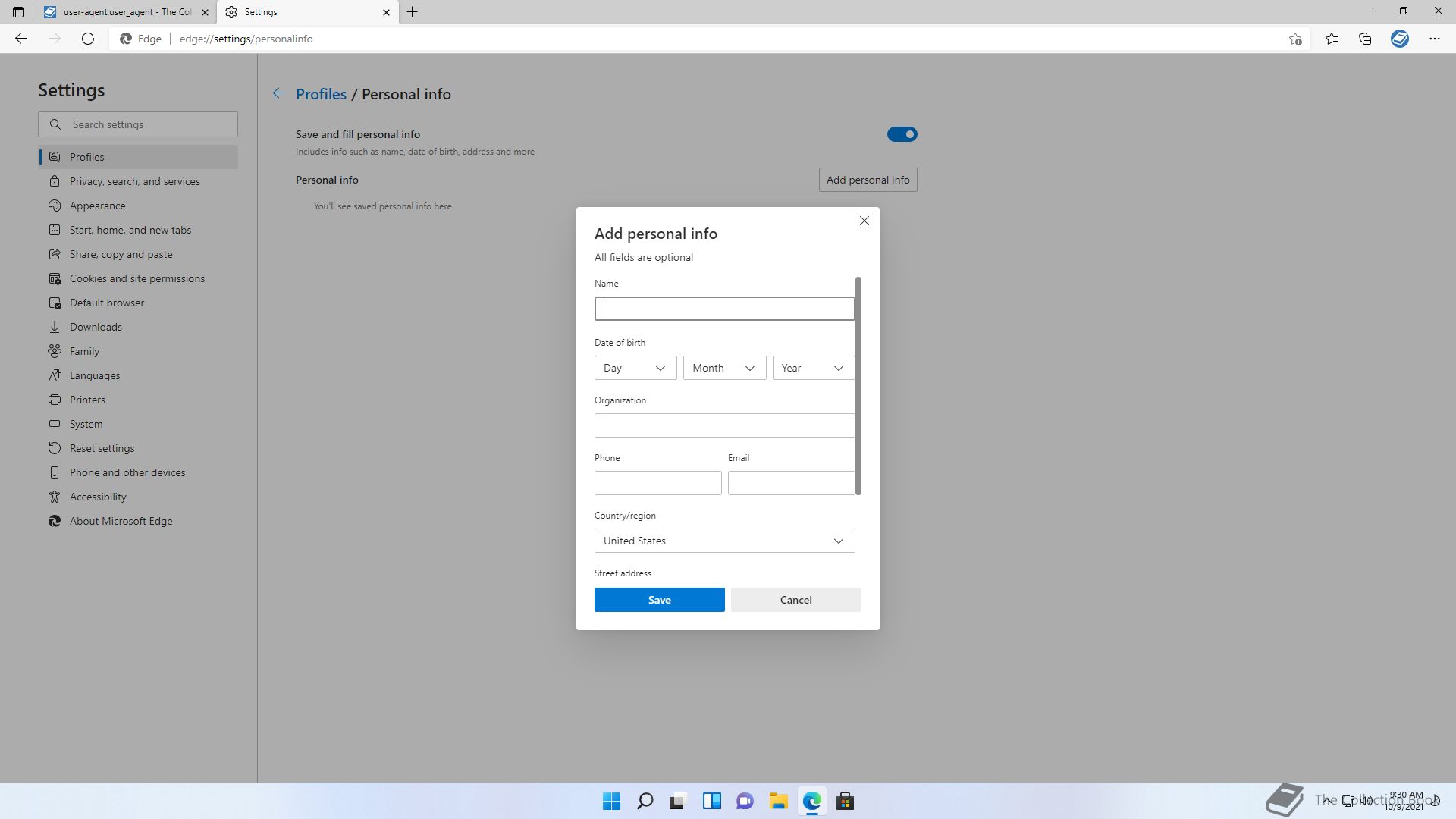Click the refresh page icon

(88, 39)
